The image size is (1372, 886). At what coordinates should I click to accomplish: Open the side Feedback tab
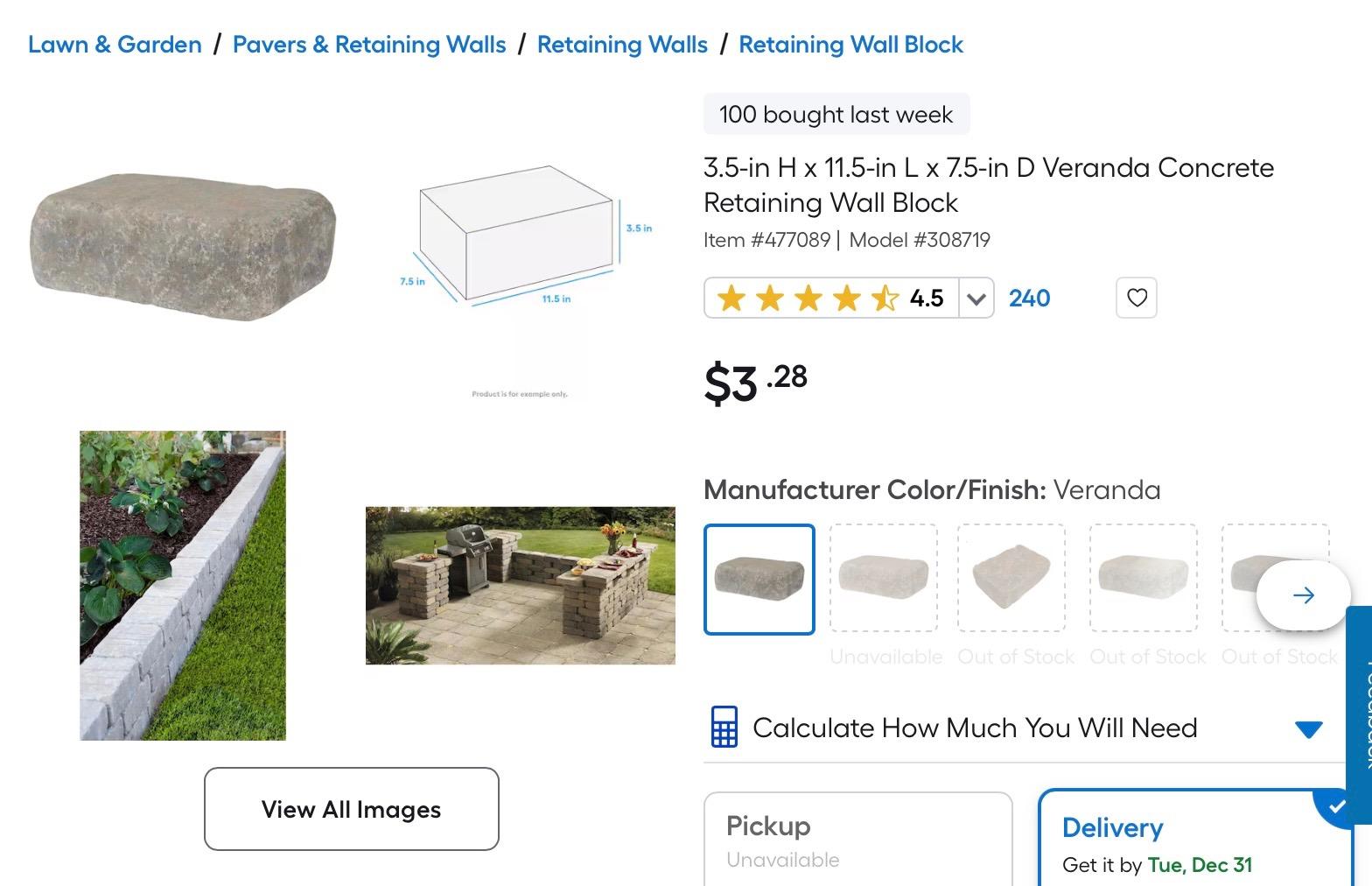(x=1359, y=714)
